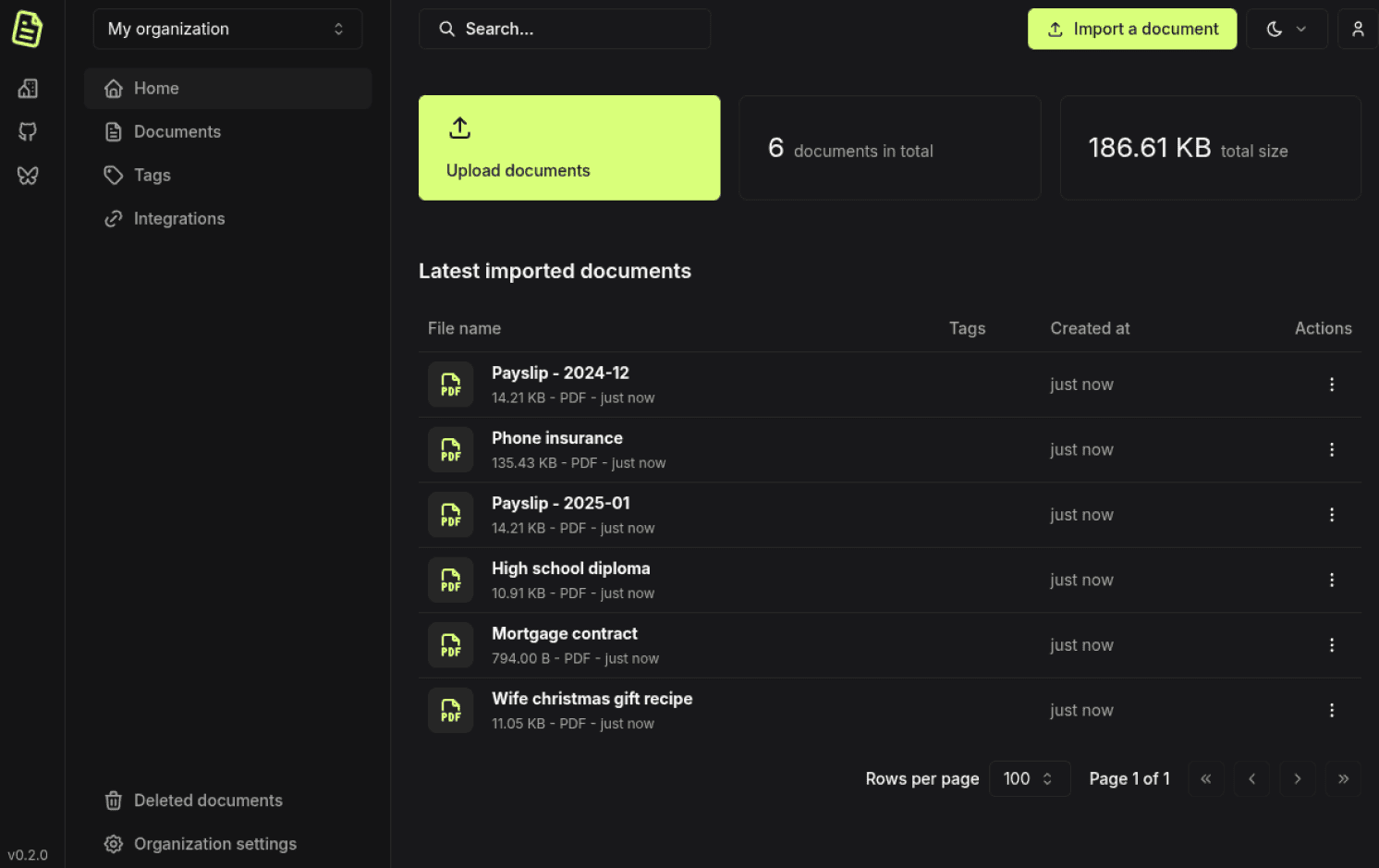Open the GitHub icon in the left sidebar

point(27,131)
